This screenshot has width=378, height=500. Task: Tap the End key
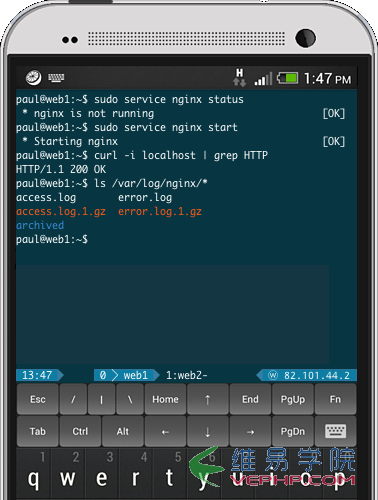(x=250, y=399)
